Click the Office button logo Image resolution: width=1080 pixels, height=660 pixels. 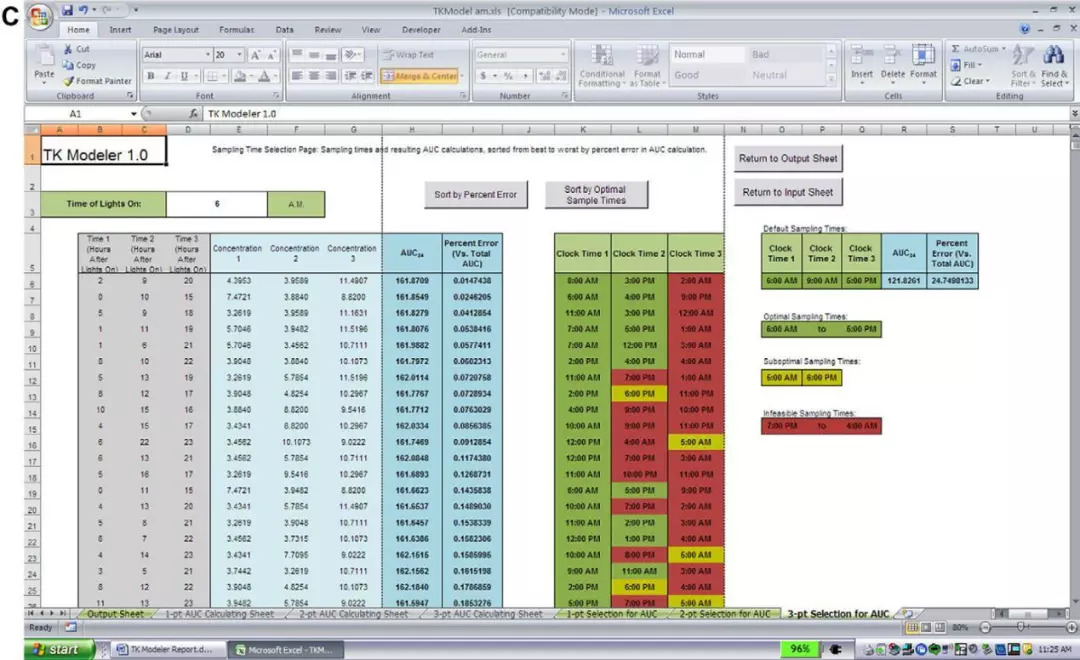click(39, 17)
